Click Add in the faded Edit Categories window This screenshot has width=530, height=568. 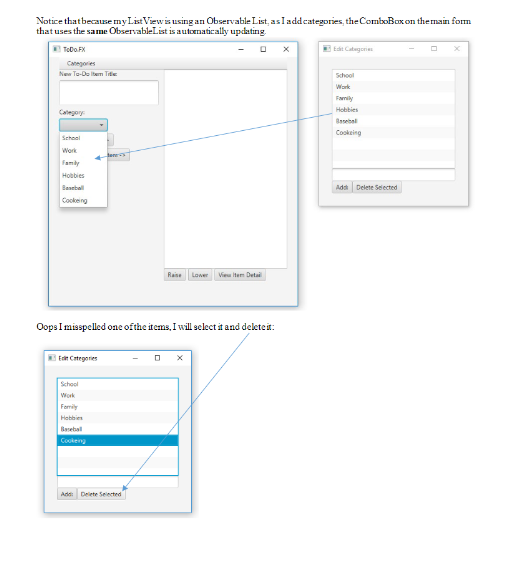click(x=342, y=187)
